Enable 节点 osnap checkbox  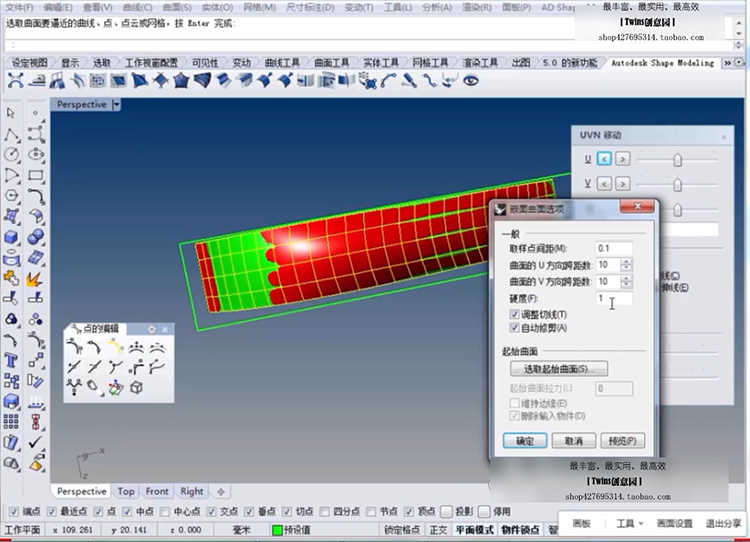coord(371,511)
